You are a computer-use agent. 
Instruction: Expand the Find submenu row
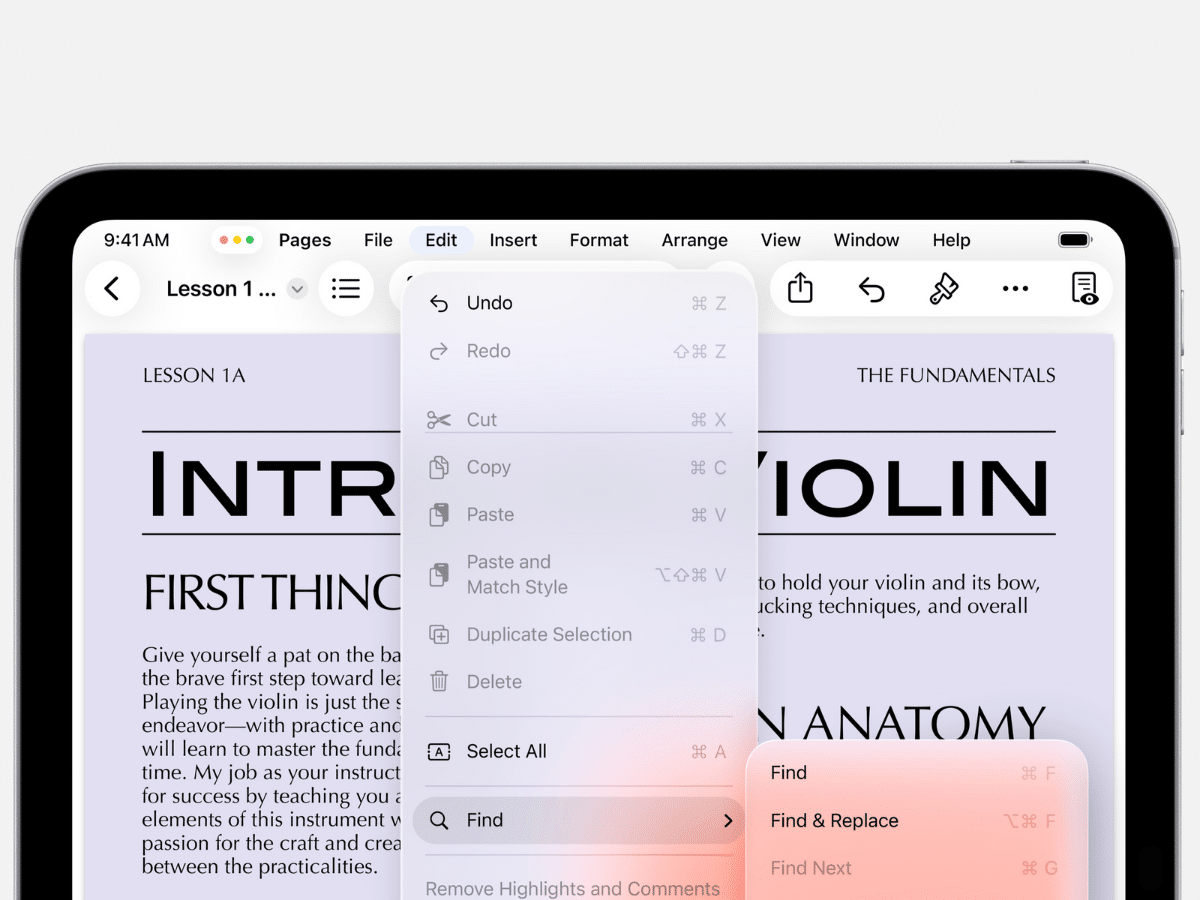point(579,820)
